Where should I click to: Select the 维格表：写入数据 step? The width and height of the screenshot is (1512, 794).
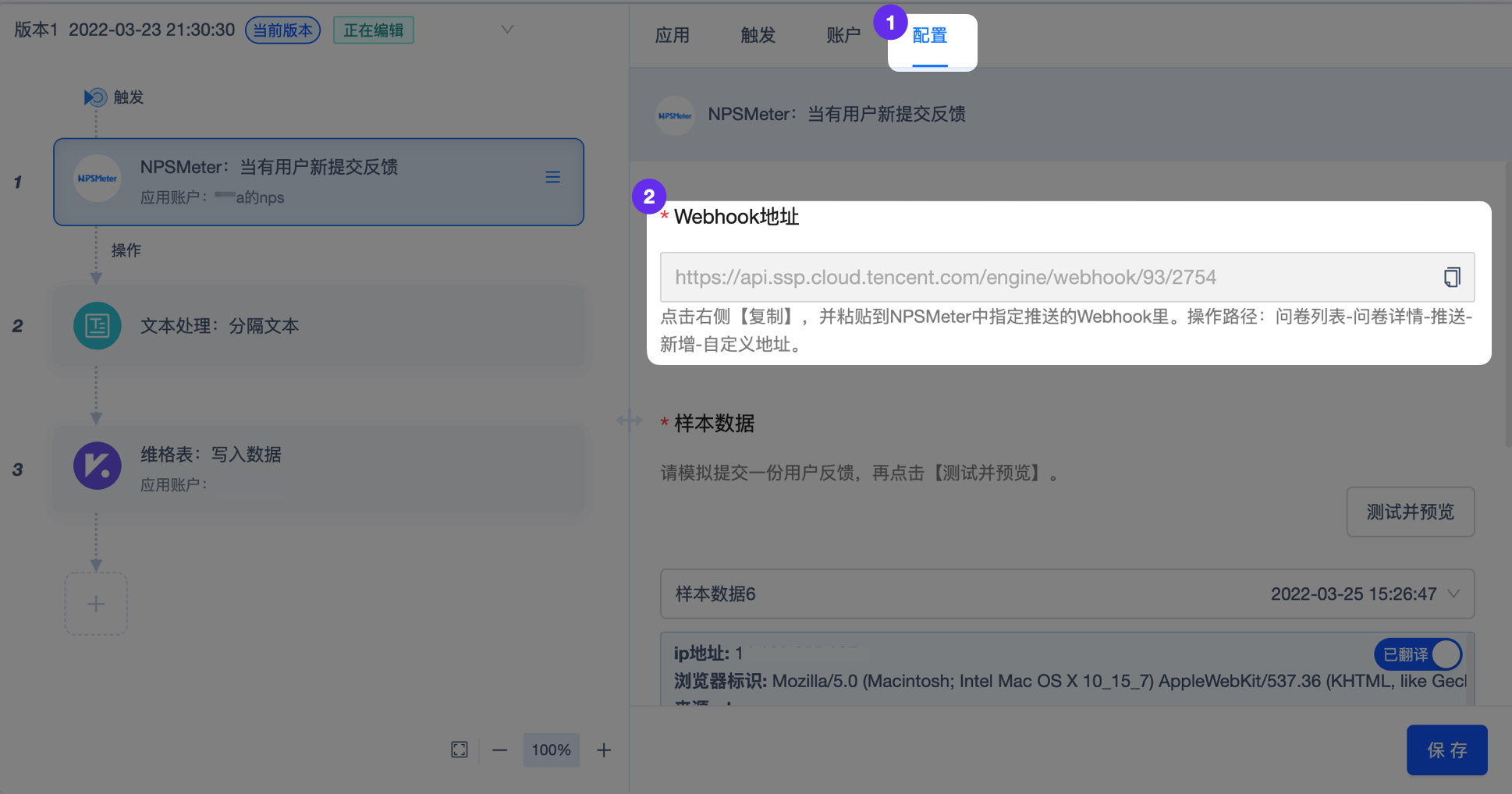coord(318,470)
